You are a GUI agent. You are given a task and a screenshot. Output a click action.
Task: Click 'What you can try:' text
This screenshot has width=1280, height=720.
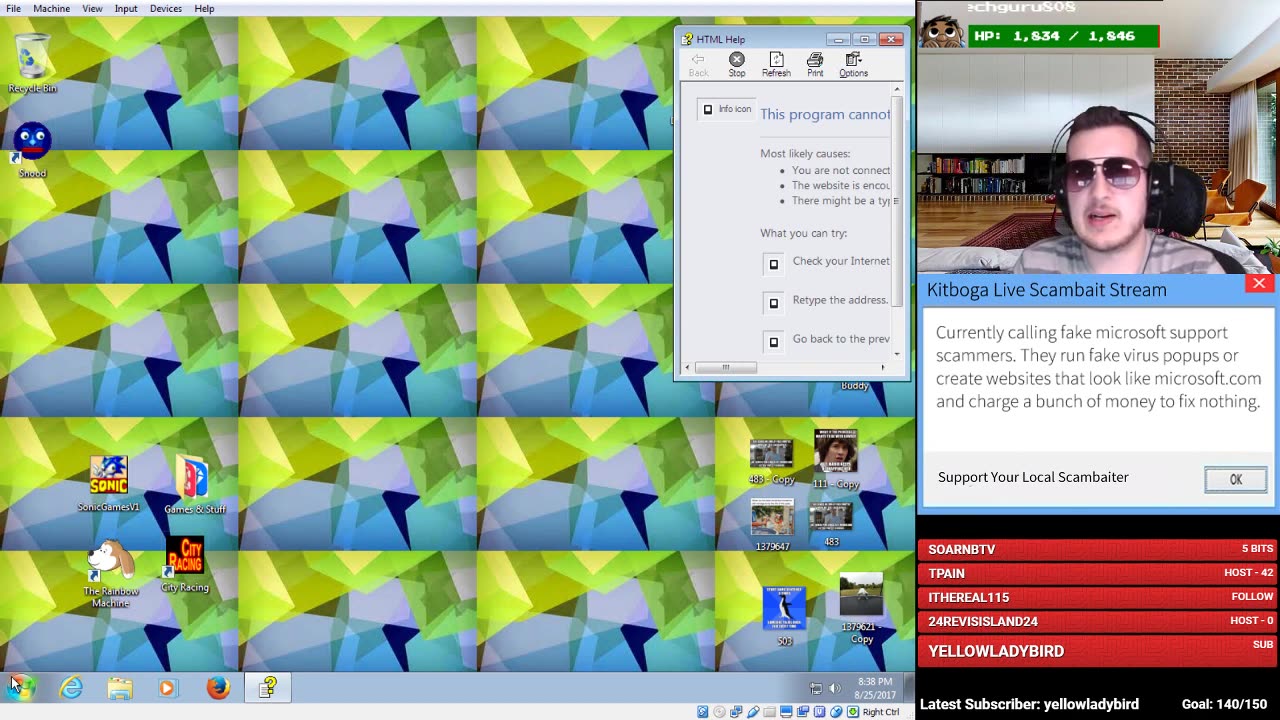803,233
